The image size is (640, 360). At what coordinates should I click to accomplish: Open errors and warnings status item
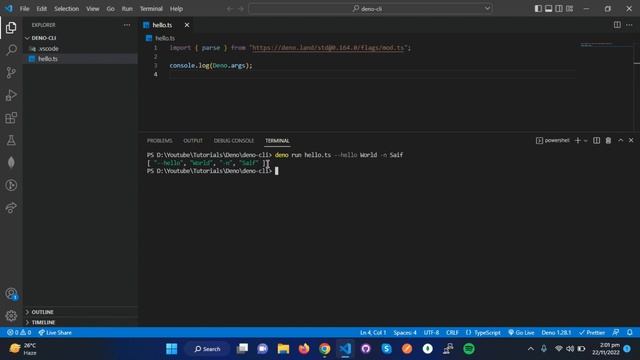(x=19, y=333)
